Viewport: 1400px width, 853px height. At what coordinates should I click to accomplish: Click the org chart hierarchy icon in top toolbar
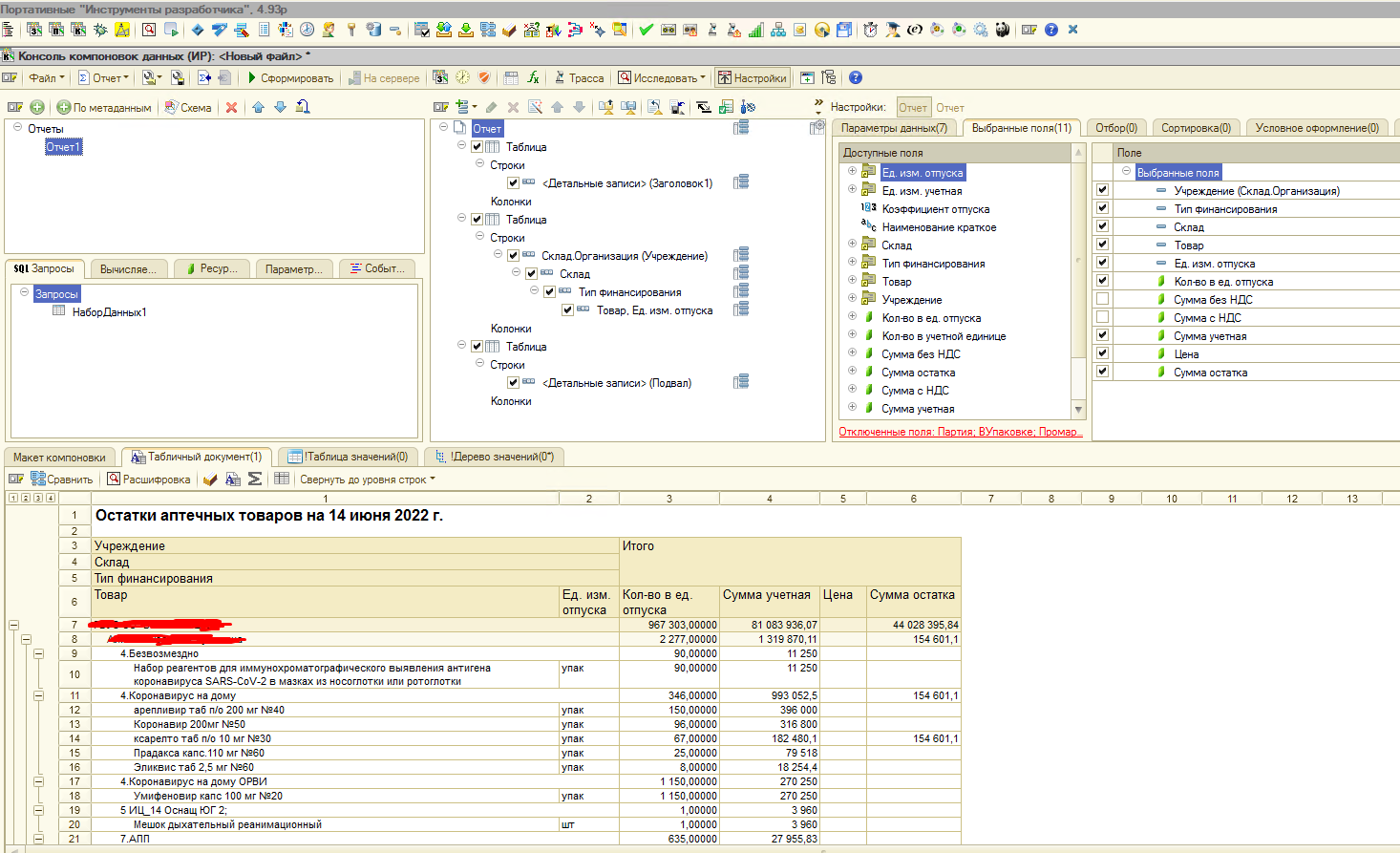click(x=778, y=30)
